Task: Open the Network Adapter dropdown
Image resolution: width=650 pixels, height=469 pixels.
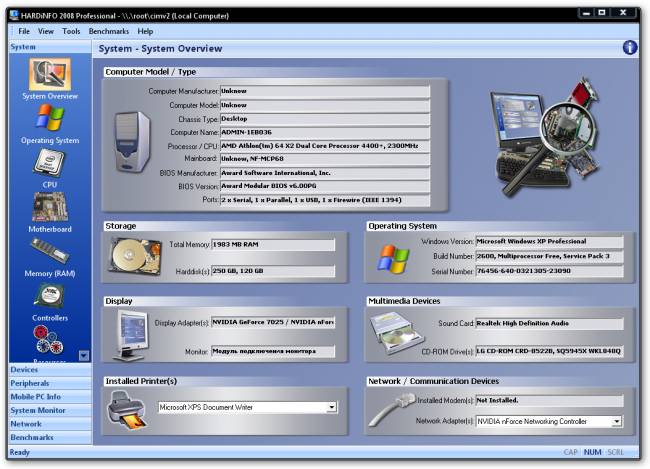Action: (616, 422)
